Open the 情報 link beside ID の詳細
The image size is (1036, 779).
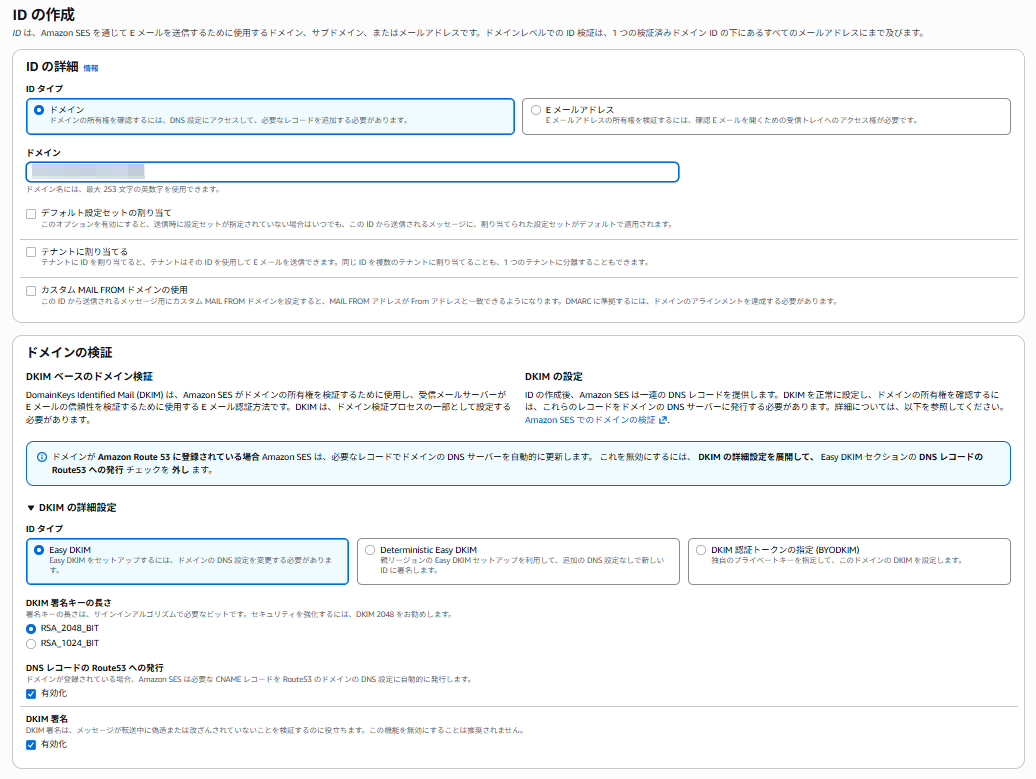click(91, 68)
